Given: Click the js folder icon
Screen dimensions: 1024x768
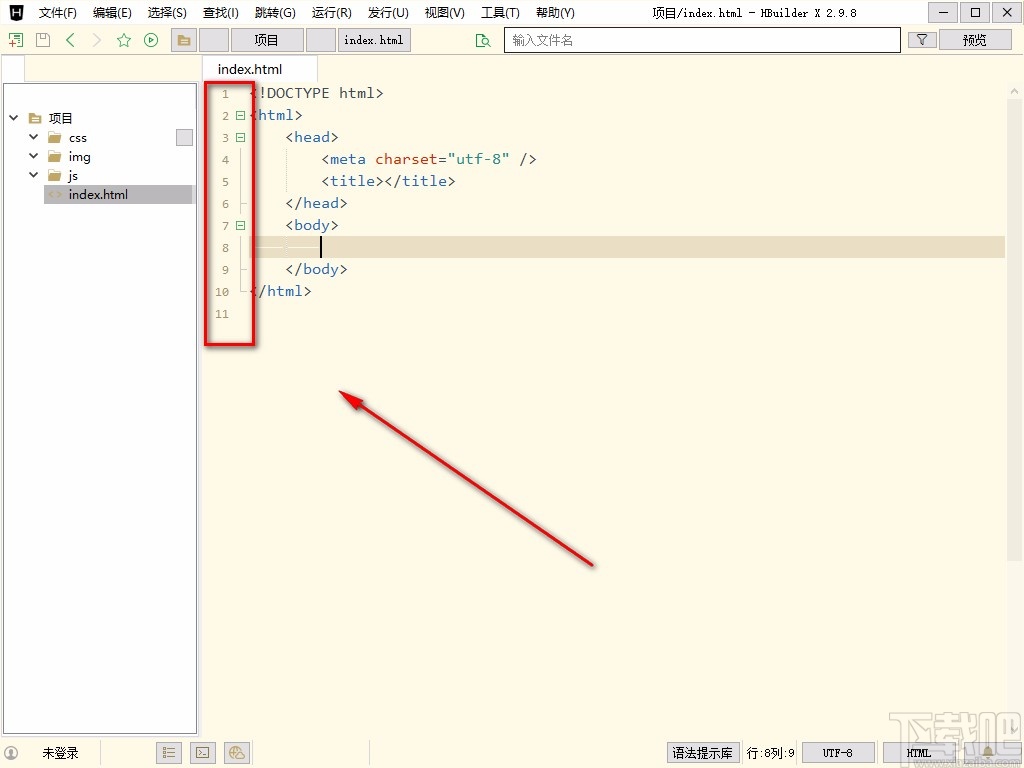Looking at the screenshot, I should pyautogui.click(x=55, y=176).
